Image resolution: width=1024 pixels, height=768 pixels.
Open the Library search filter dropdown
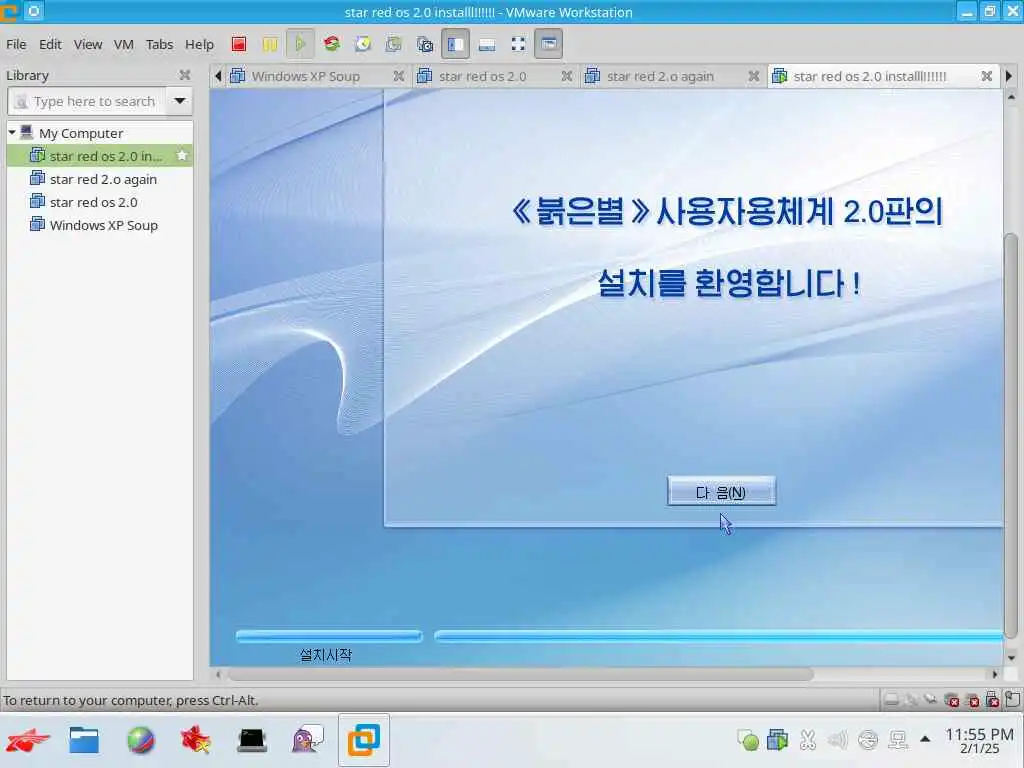click(x=180, y=101)
